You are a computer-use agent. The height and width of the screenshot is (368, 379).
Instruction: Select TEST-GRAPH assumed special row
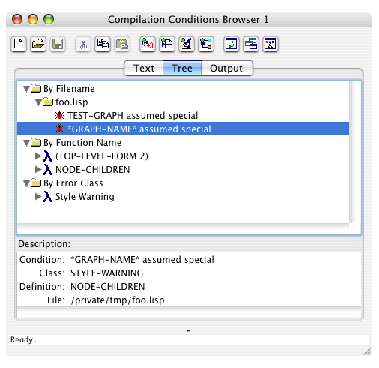click(183, 116)
